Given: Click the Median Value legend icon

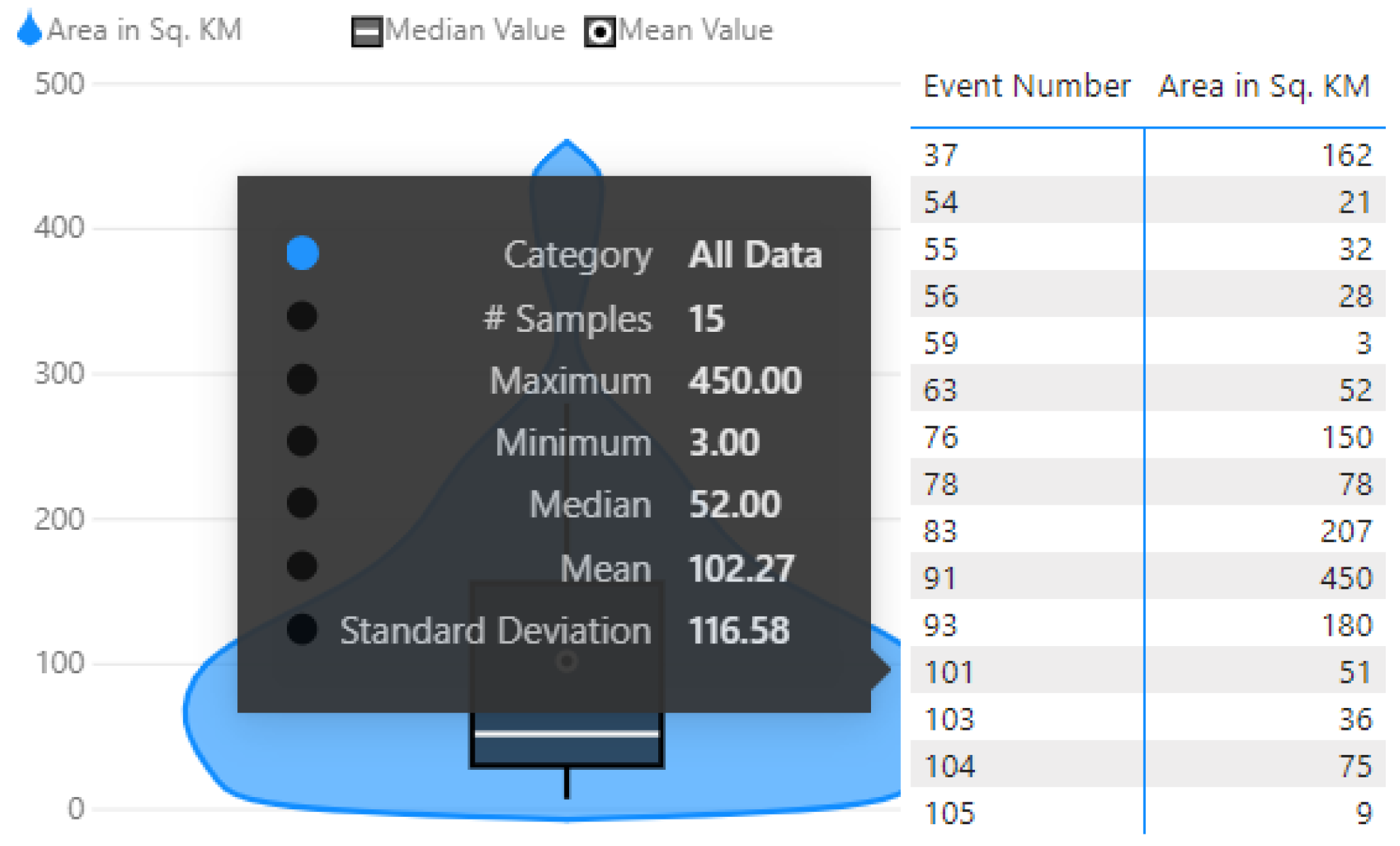Looking at the screenshot, I should pos(366,31).
